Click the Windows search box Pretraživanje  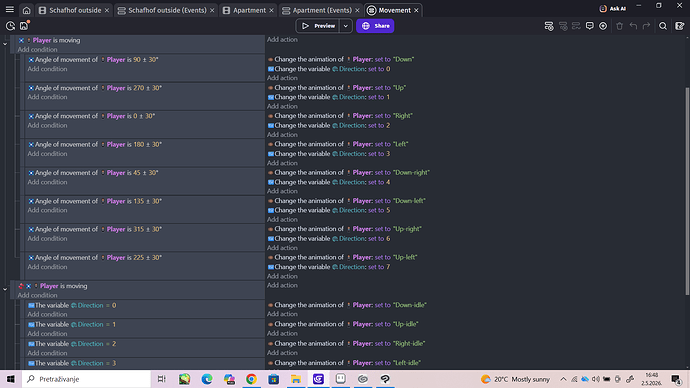pos(86,379)
